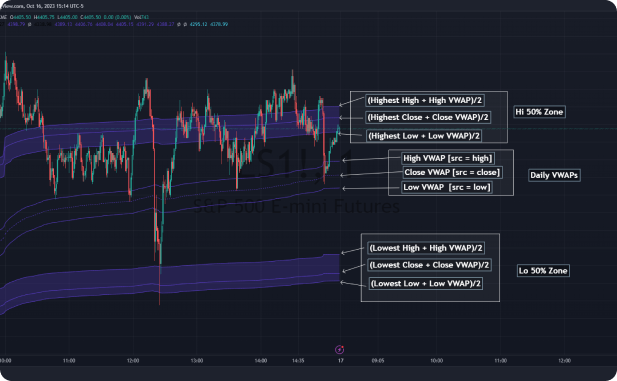Select the '(Highest Low + Low VWAP)/2' label
617x381 pixels.
click(x=424, y=136)
